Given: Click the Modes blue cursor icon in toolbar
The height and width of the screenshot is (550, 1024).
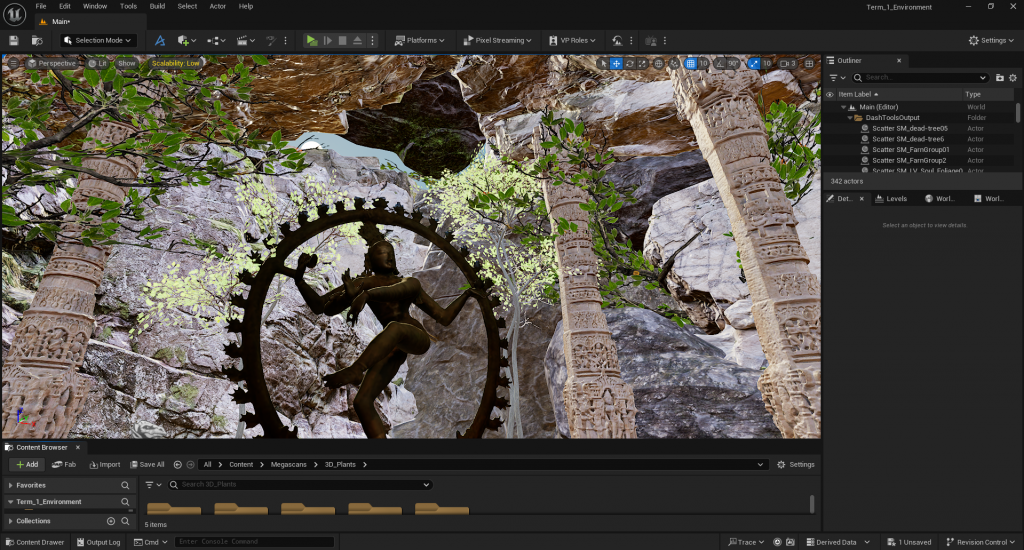Looking at the screenshot, I should click(160, 40).
